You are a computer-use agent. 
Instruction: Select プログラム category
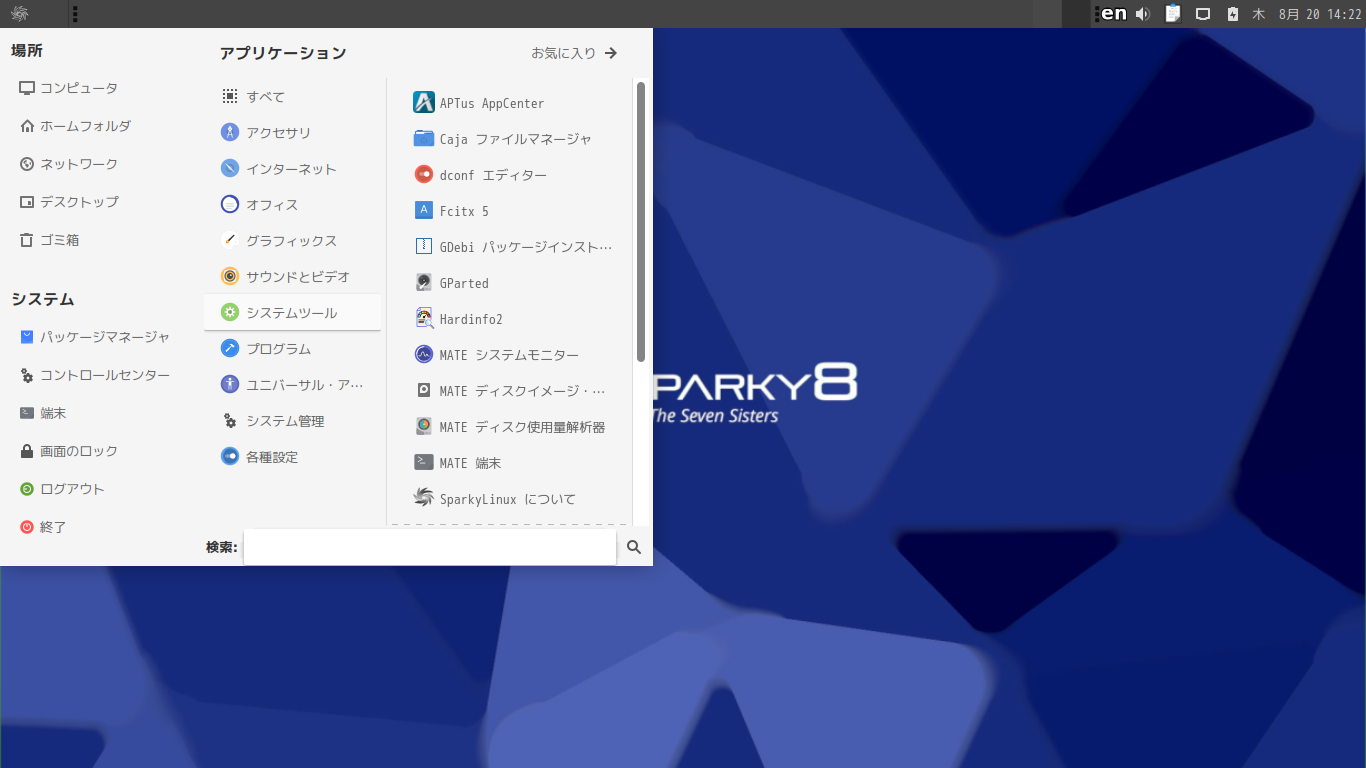(x=292, y=349)
